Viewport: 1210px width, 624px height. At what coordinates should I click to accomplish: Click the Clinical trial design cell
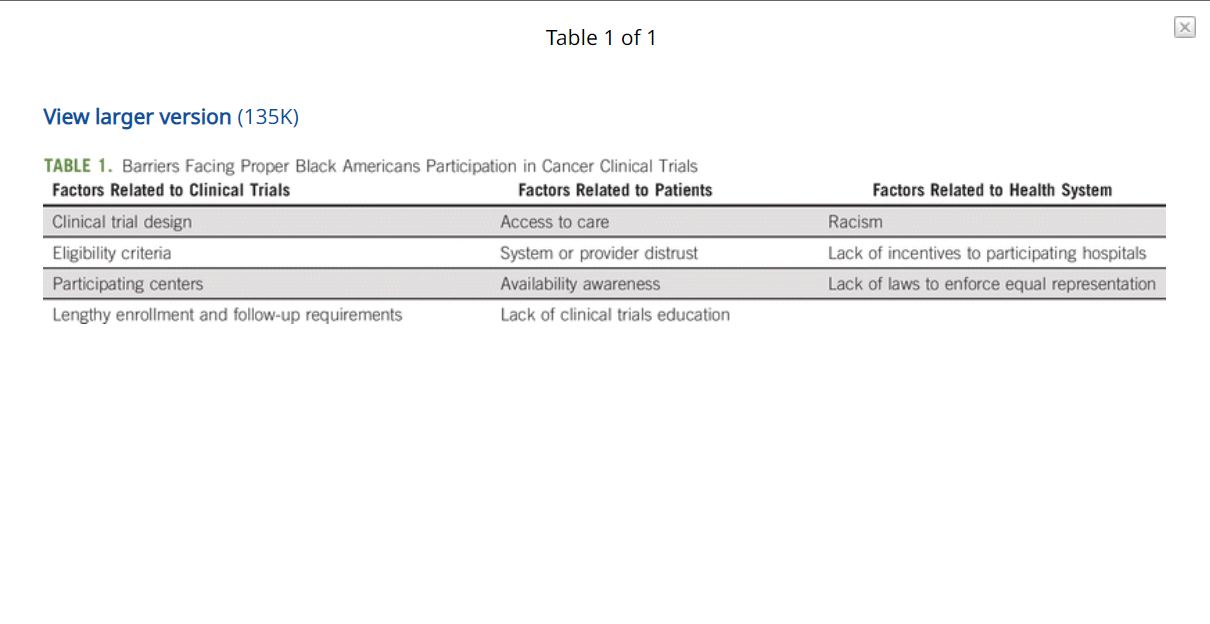click(122, 222)
